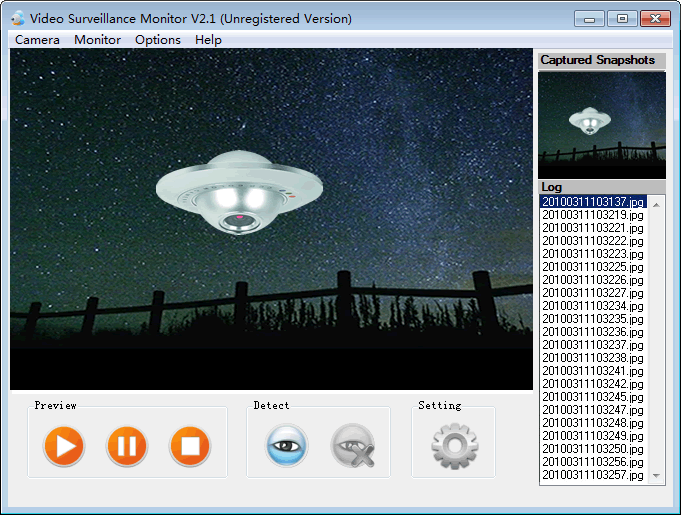Disable detection using the crossed-out eye icon
The width and height of the screenshot is (681, 515).
pyautogui.click(x=352, y=445)
